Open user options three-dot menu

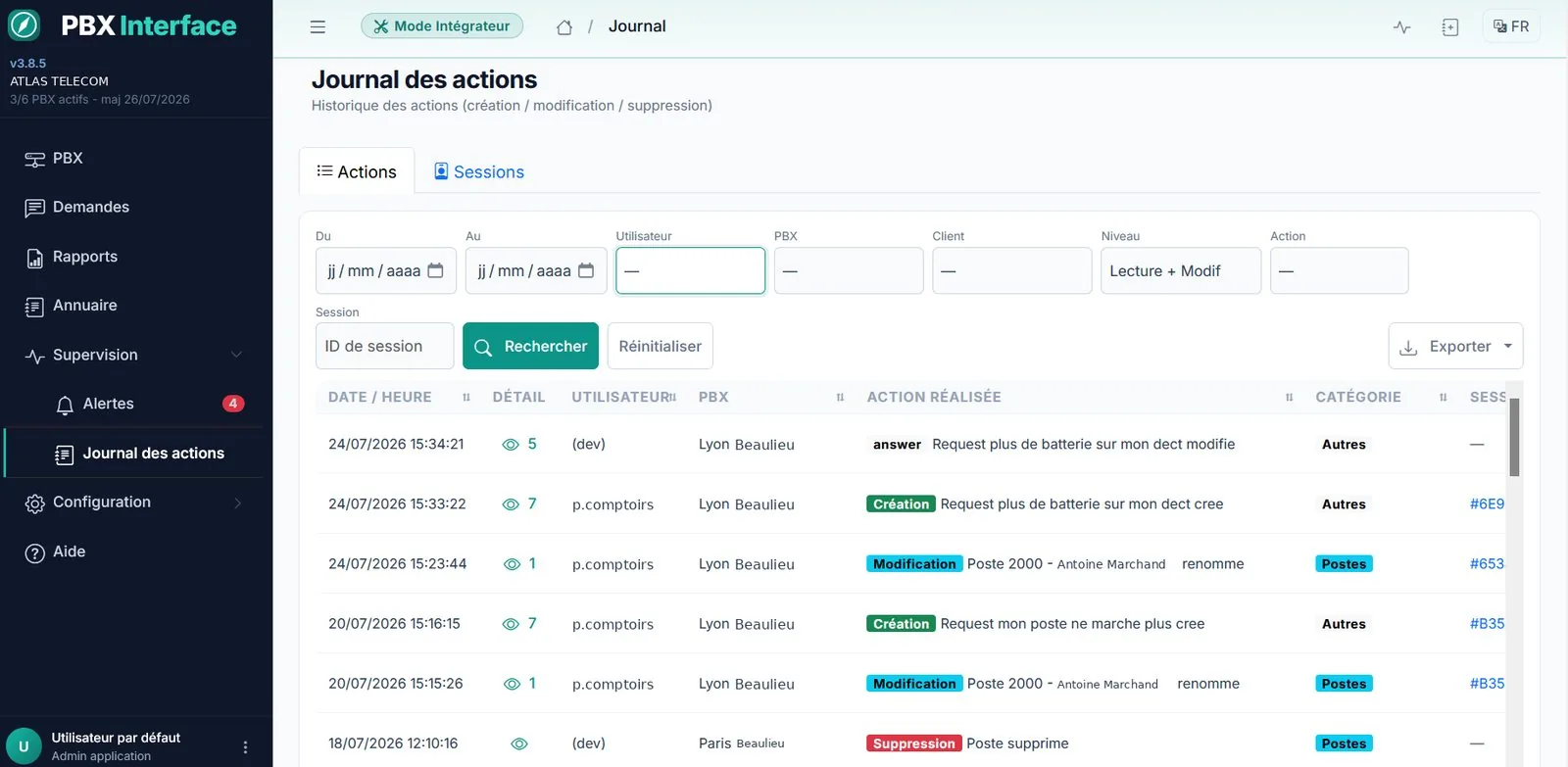point(245,746)
